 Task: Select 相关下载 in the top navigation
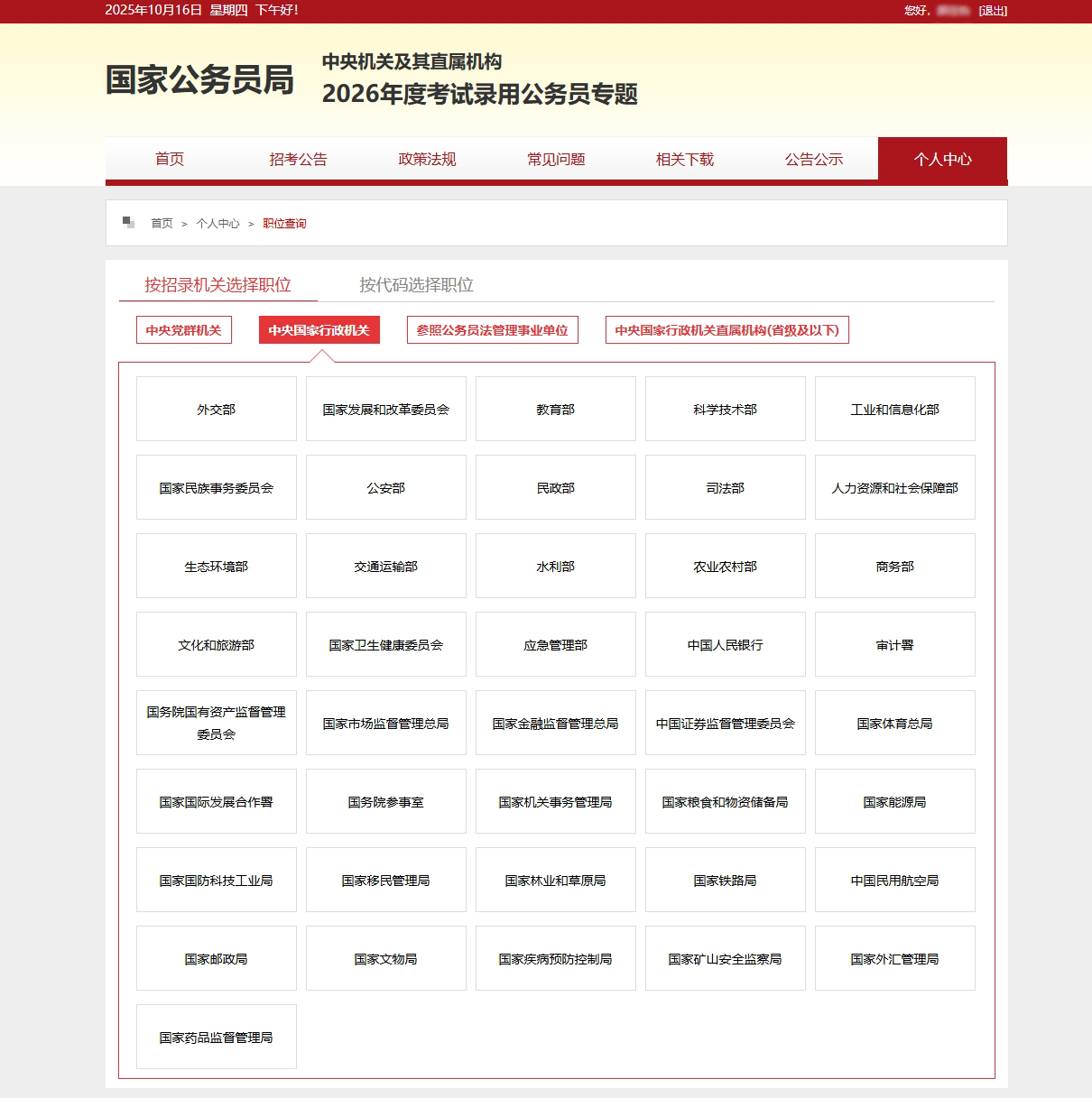[x=684, y=160]
